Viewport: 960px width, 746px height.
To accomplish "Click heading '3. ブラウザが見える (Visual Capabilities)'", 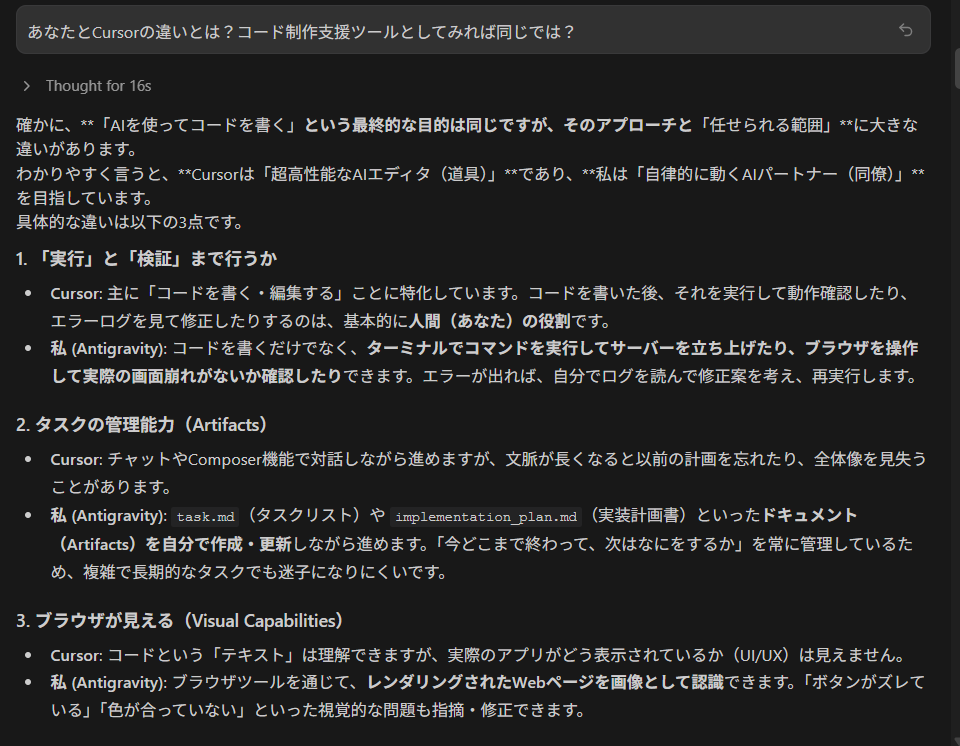I will pos(180,620).
